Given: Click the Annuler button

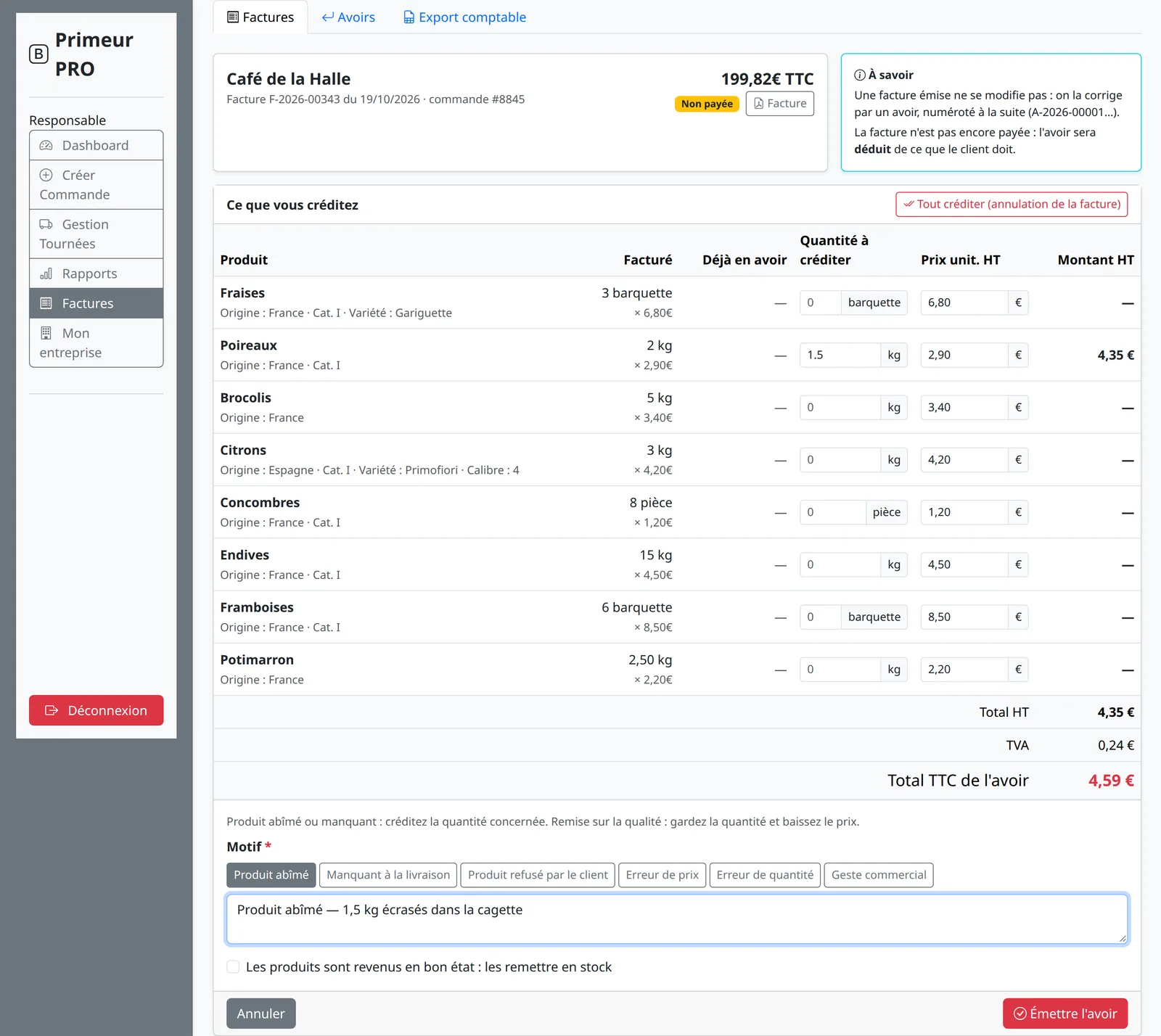Looking at the screenshot, I should pyautogui.click(x=261, y=1014).
